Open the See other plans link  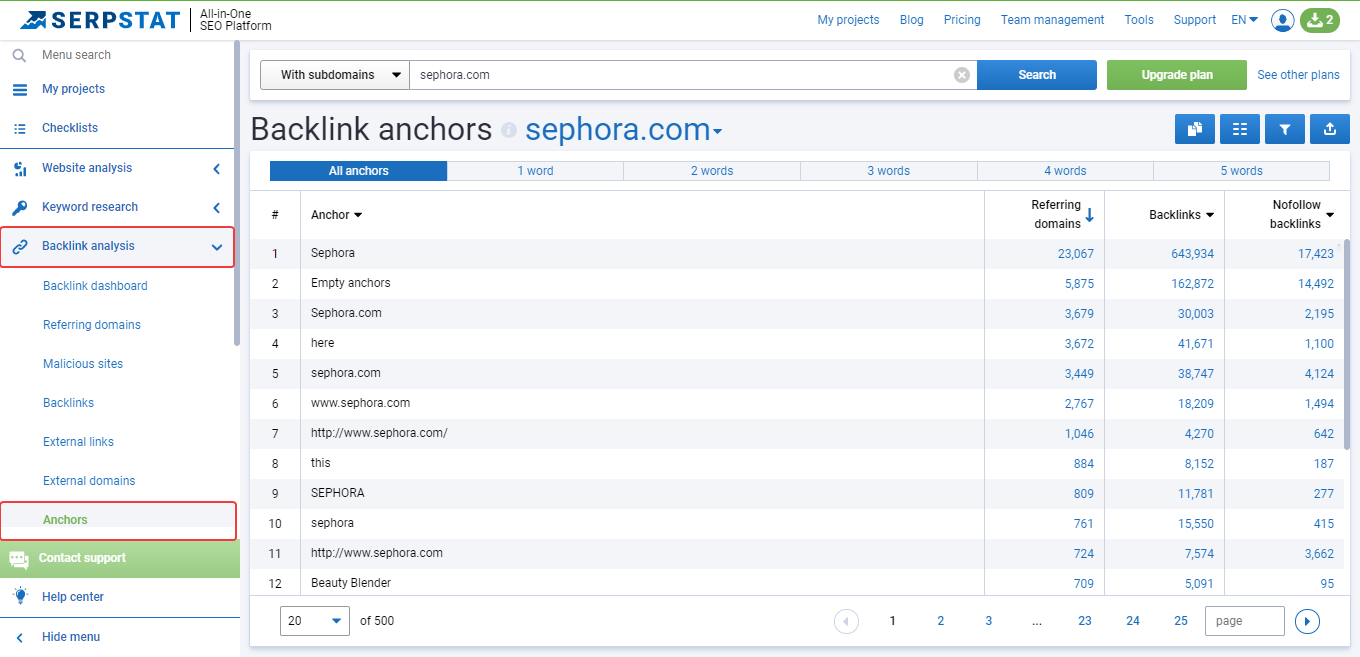1298,75
